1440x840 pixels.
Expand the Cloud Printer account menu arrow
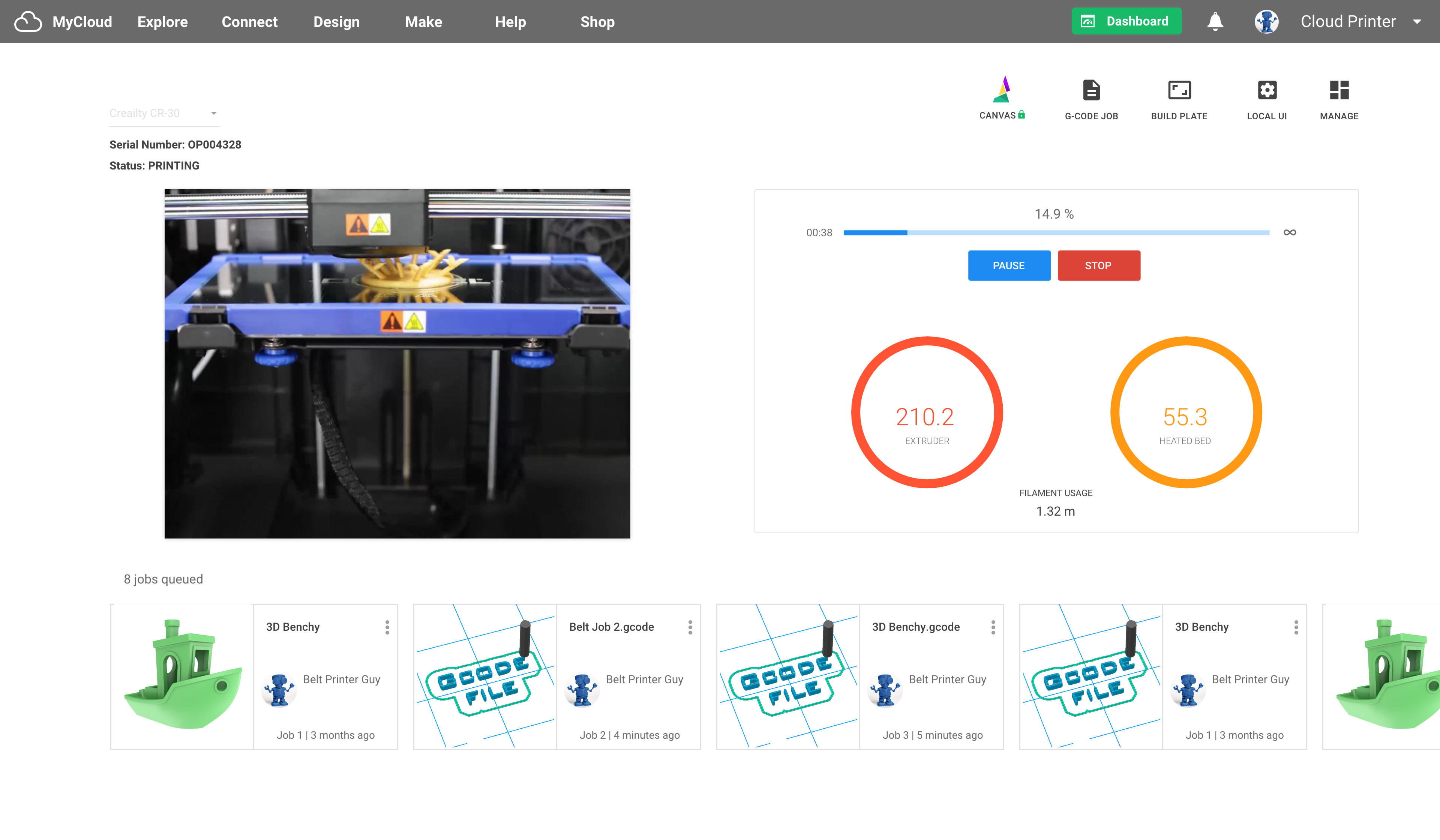tap(1417, 22)
